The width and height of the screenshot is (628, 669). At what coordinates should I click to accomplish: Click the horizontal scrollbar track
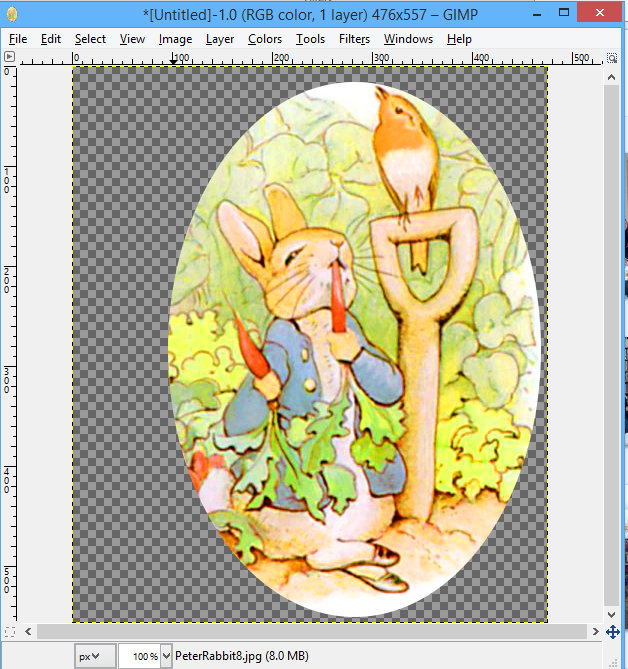click(312, 631)
